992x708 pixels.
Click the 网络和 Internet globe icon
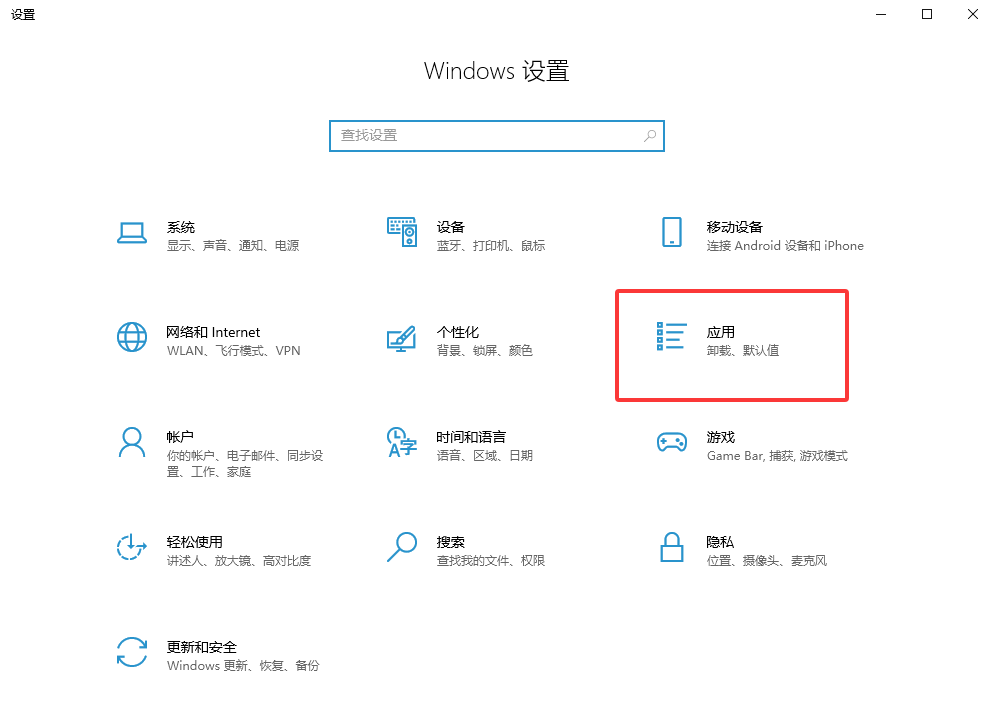[132, 337]
